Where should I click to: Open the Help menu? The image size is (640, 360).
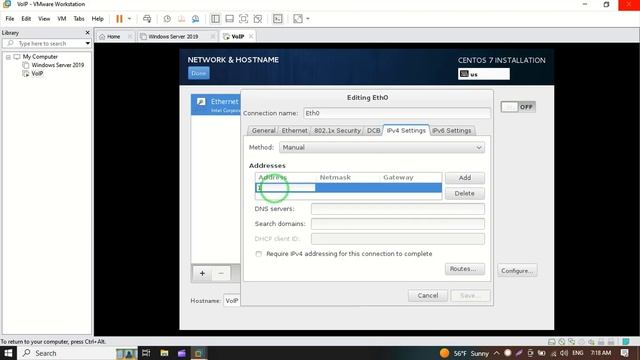[x=98, y=19]
